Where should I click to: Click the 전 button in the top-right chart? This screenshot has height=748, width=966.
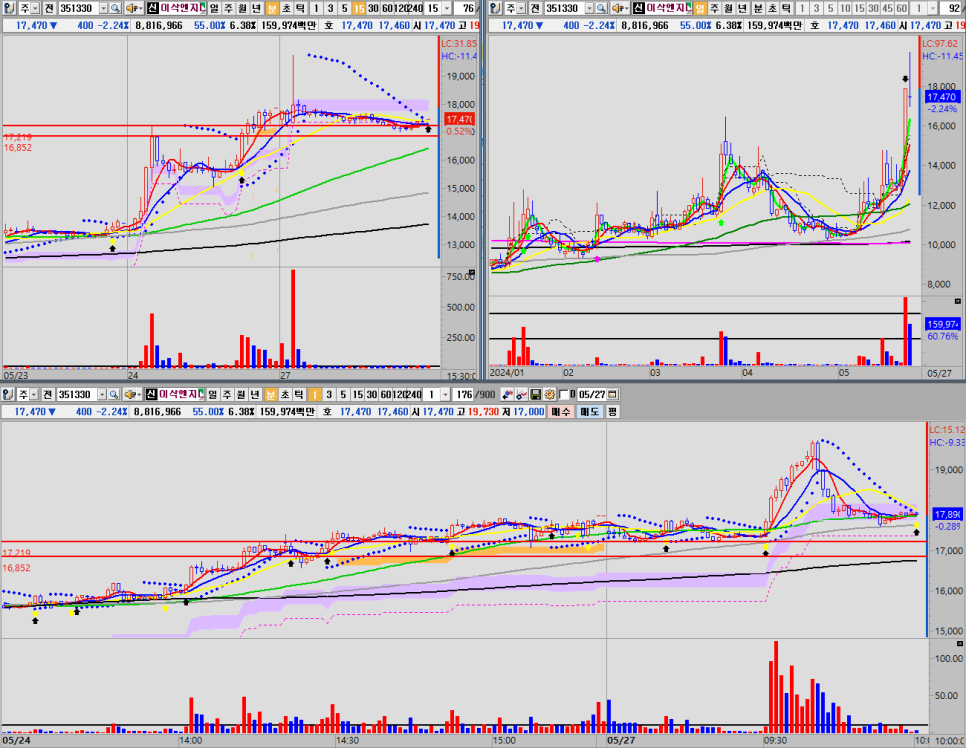[x=535, y=8]
